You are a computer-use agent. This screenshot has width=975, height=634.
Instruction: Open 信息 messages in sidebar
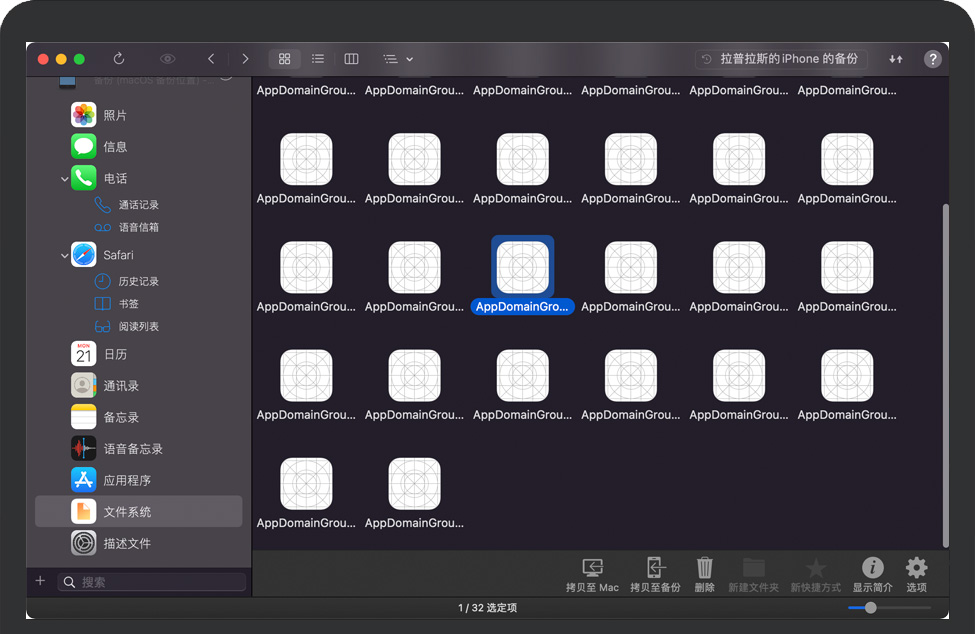(x=115, y=146)
